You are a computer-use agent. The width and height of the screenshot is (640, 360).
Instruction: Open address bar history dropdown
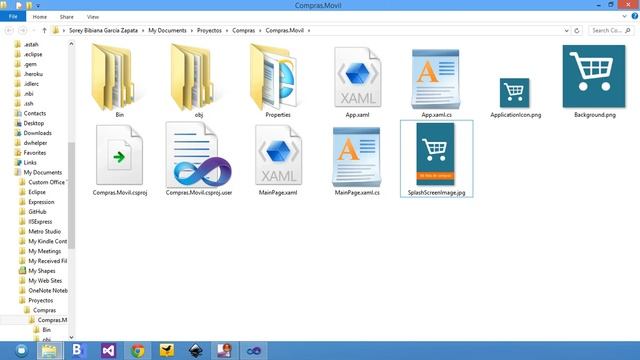567,31
